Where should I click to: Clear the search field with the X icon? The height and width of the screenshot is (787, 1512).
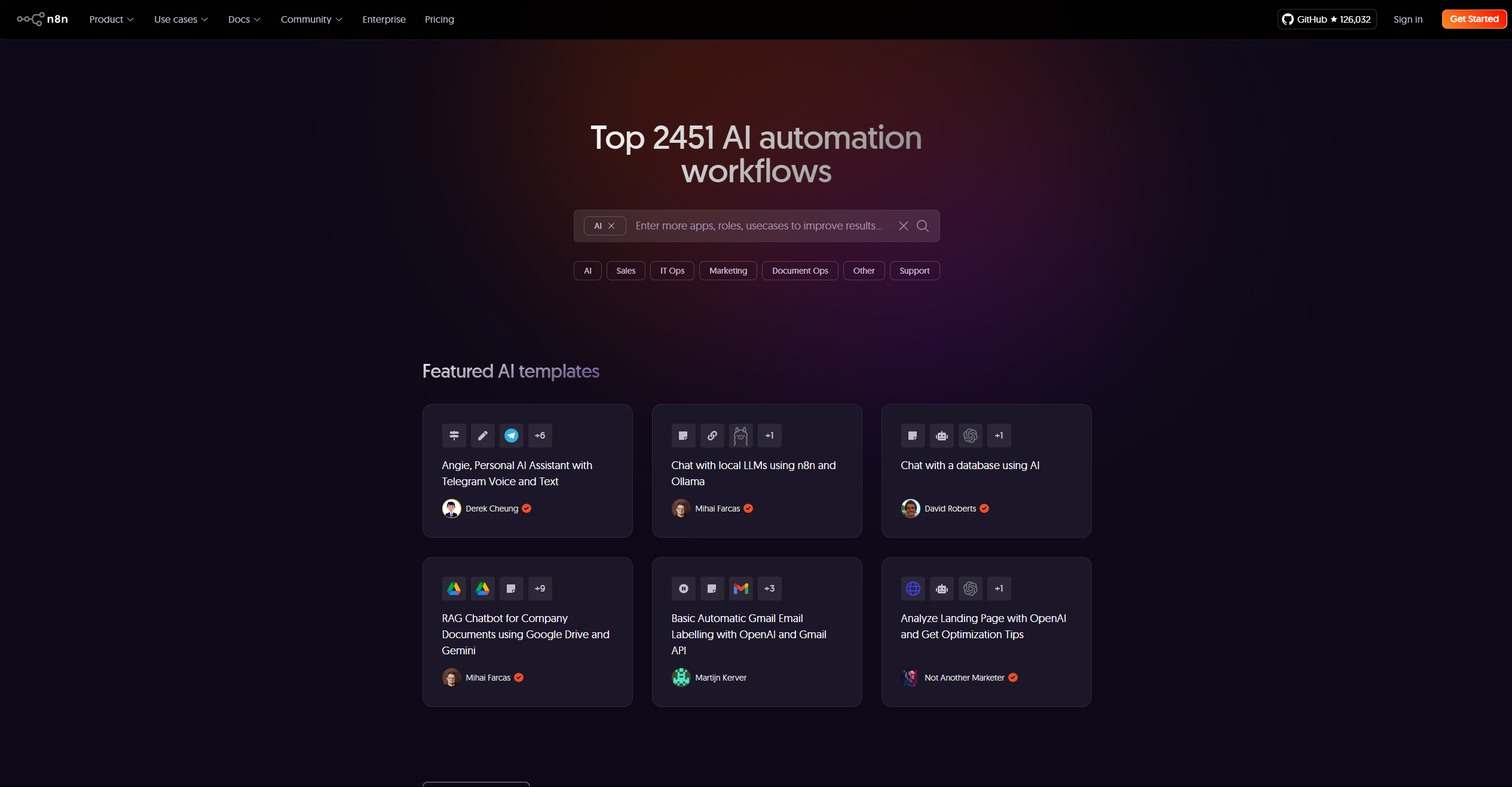[904, 226]
